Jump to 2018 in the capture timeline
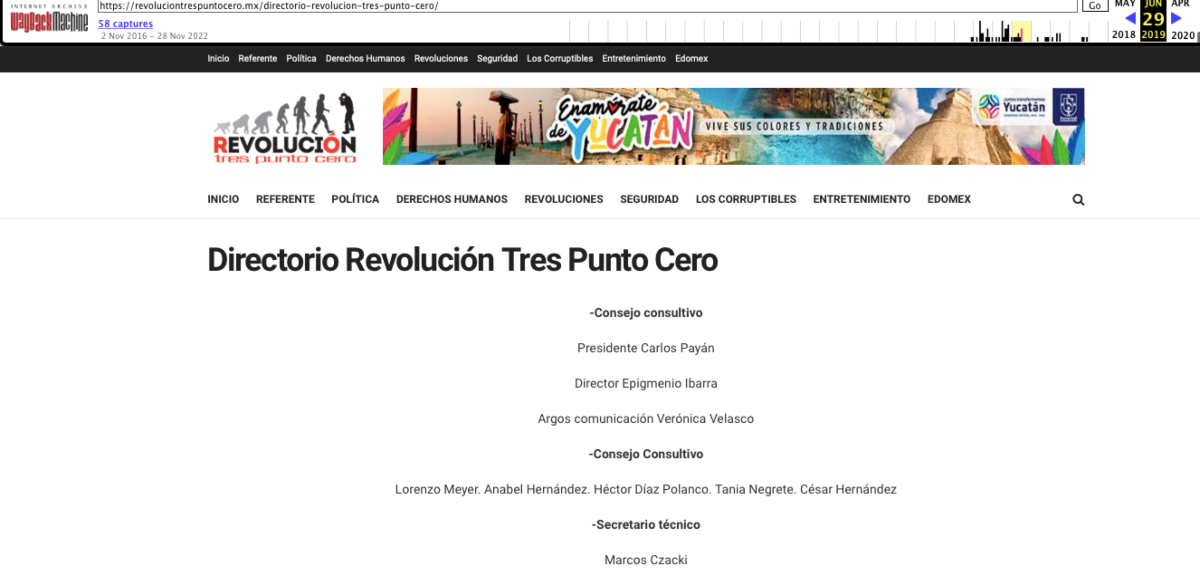Screen dimensions: 1200x576 tap(1124, 35)
